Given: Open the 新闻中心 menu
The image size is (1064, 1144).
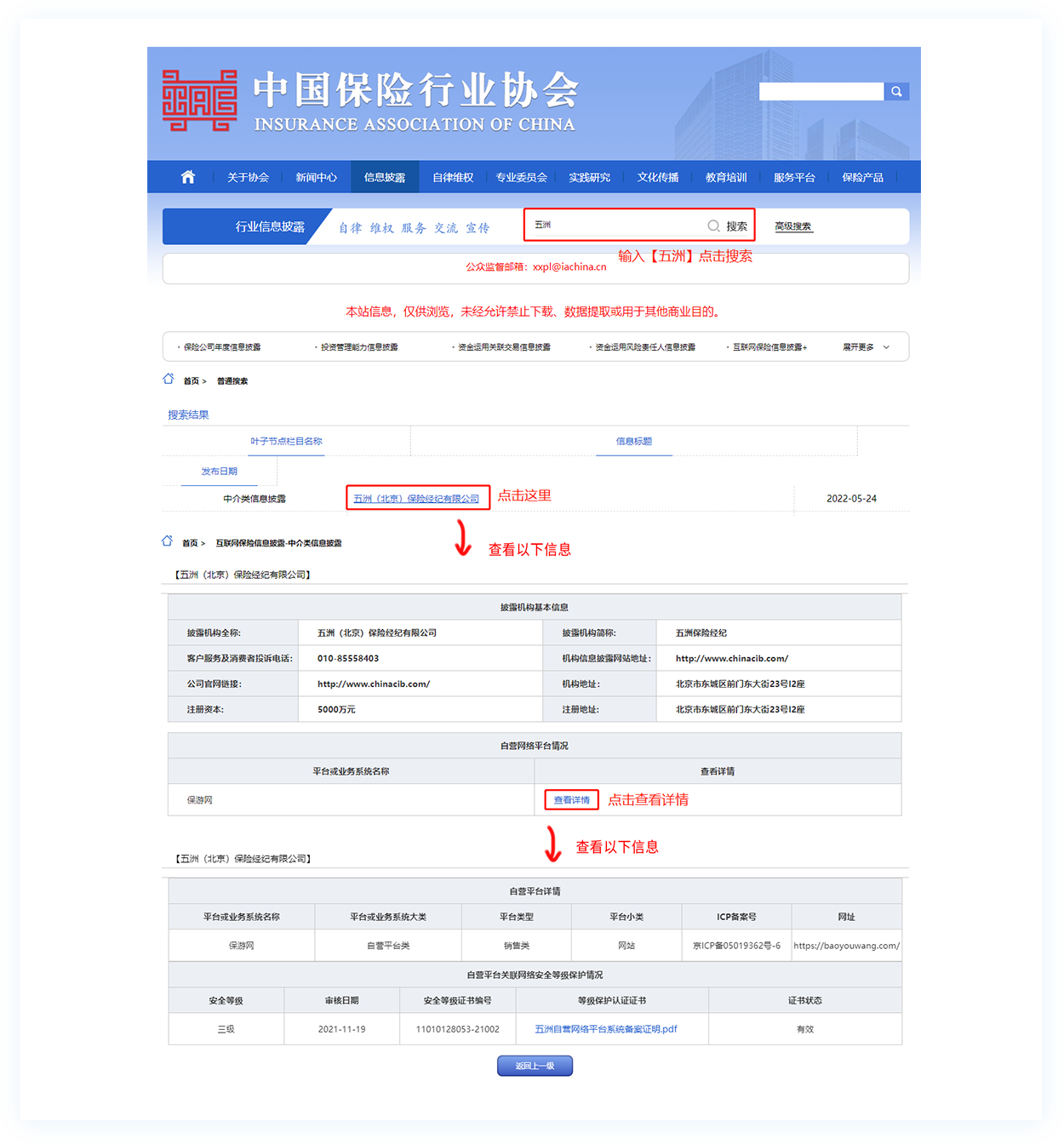Looking at the screenshot, I should tap(316, 177).
